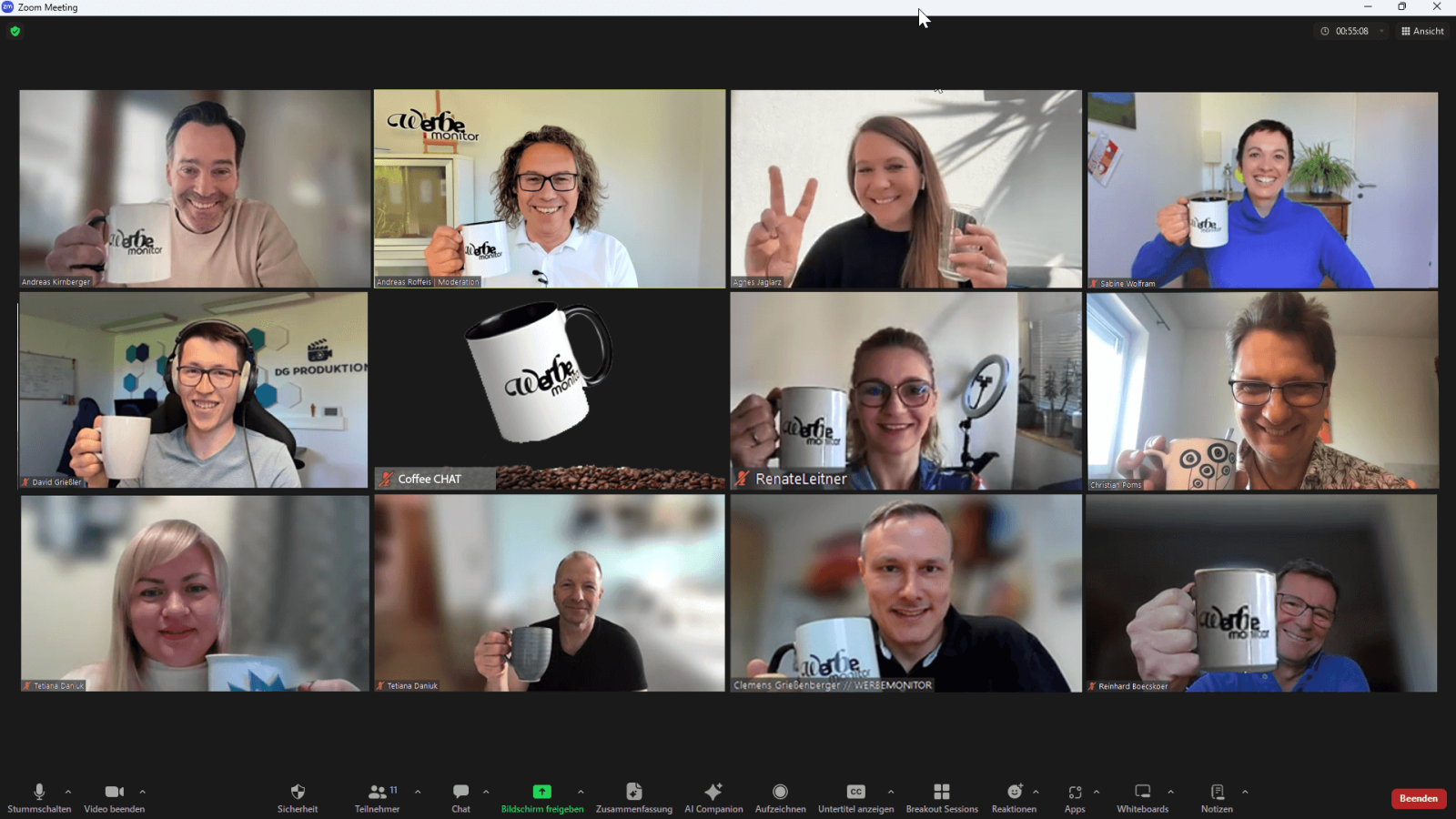Expand the arrow beside Bildschirm freigeben
The image size is (1456, 819).
581,792
